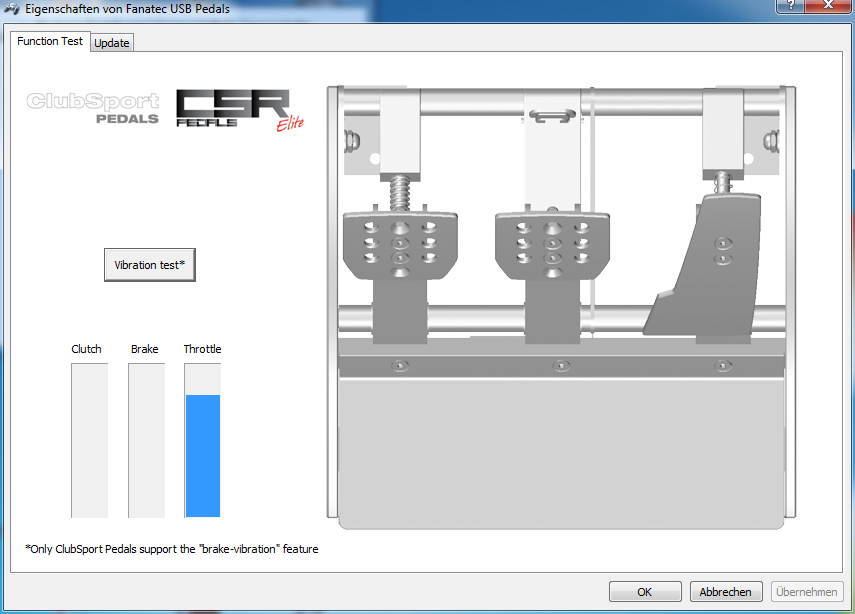Click the Clutch level bar
The height and width of the screenshot is (614, 855).
89,441
